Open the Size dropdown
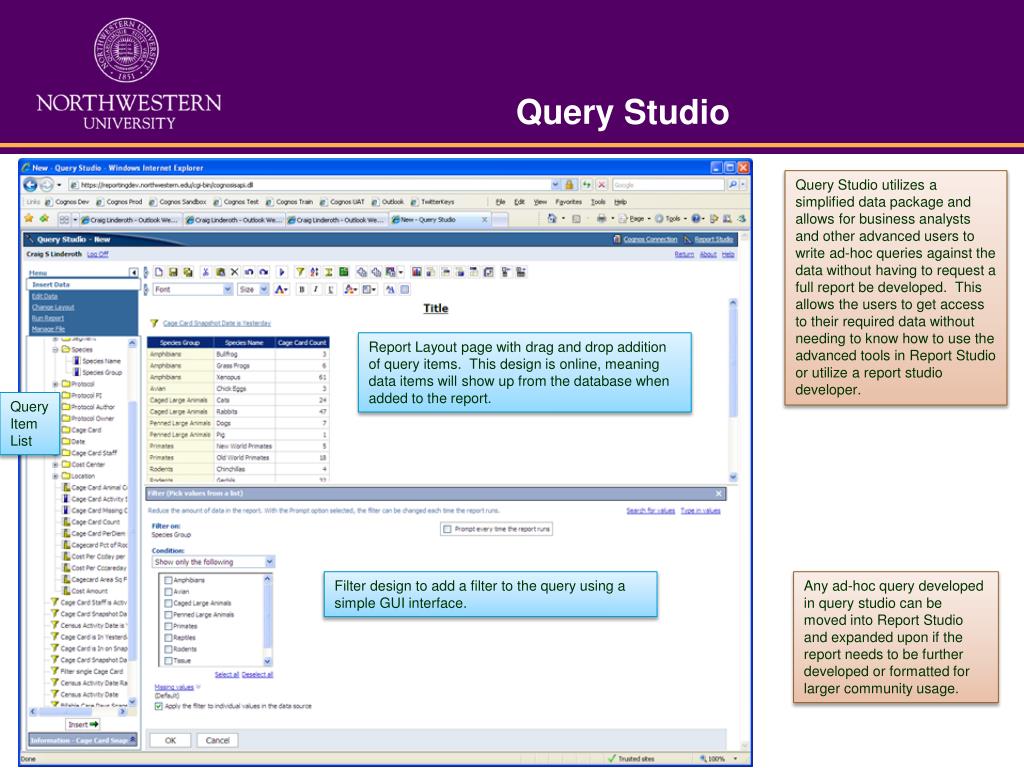Image resolution: width=1024 pixels, height=768 pixels. pos(264,290)
